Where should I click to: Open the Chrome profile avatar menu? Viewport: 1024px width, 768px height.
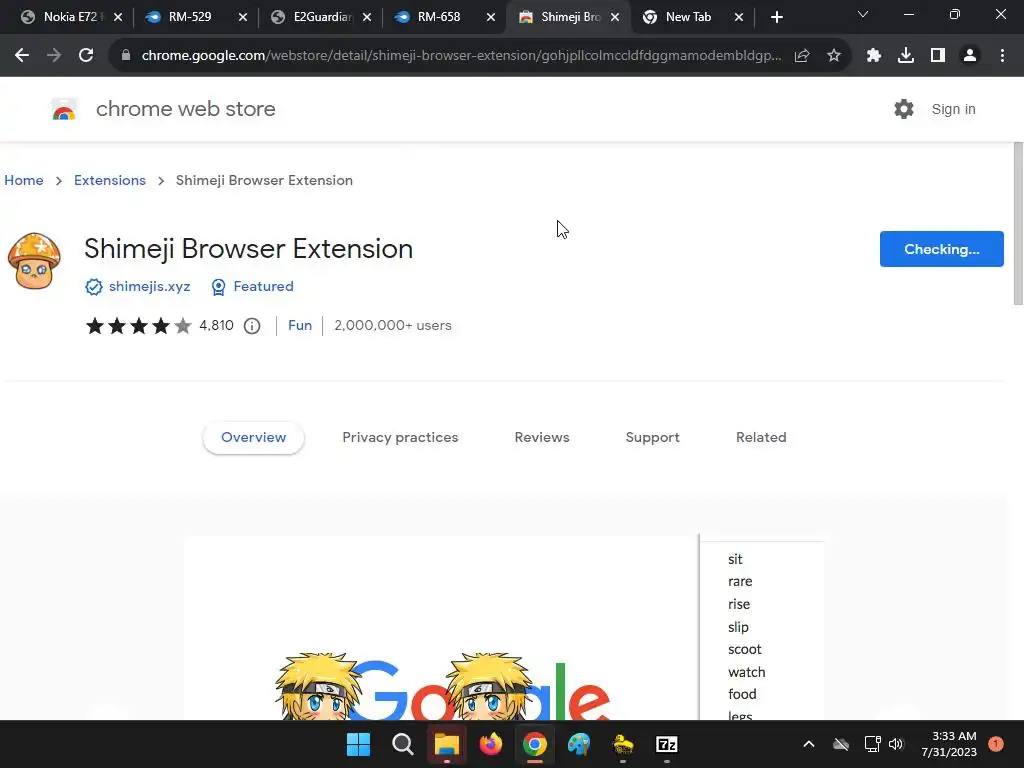tap(970, 56)
